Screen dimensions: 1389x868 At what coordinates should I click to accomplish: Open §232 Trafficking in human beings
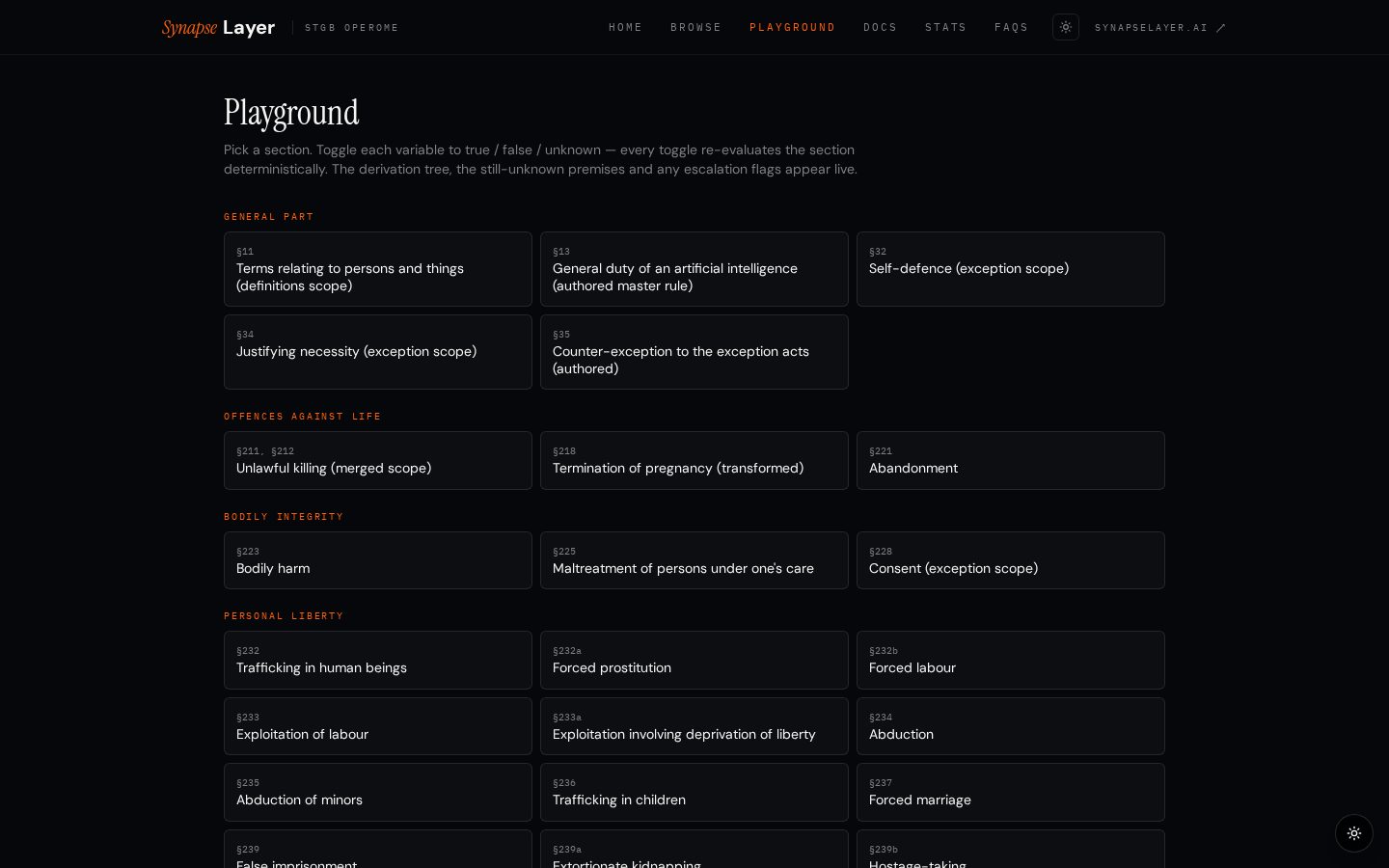tap(378, 661)
